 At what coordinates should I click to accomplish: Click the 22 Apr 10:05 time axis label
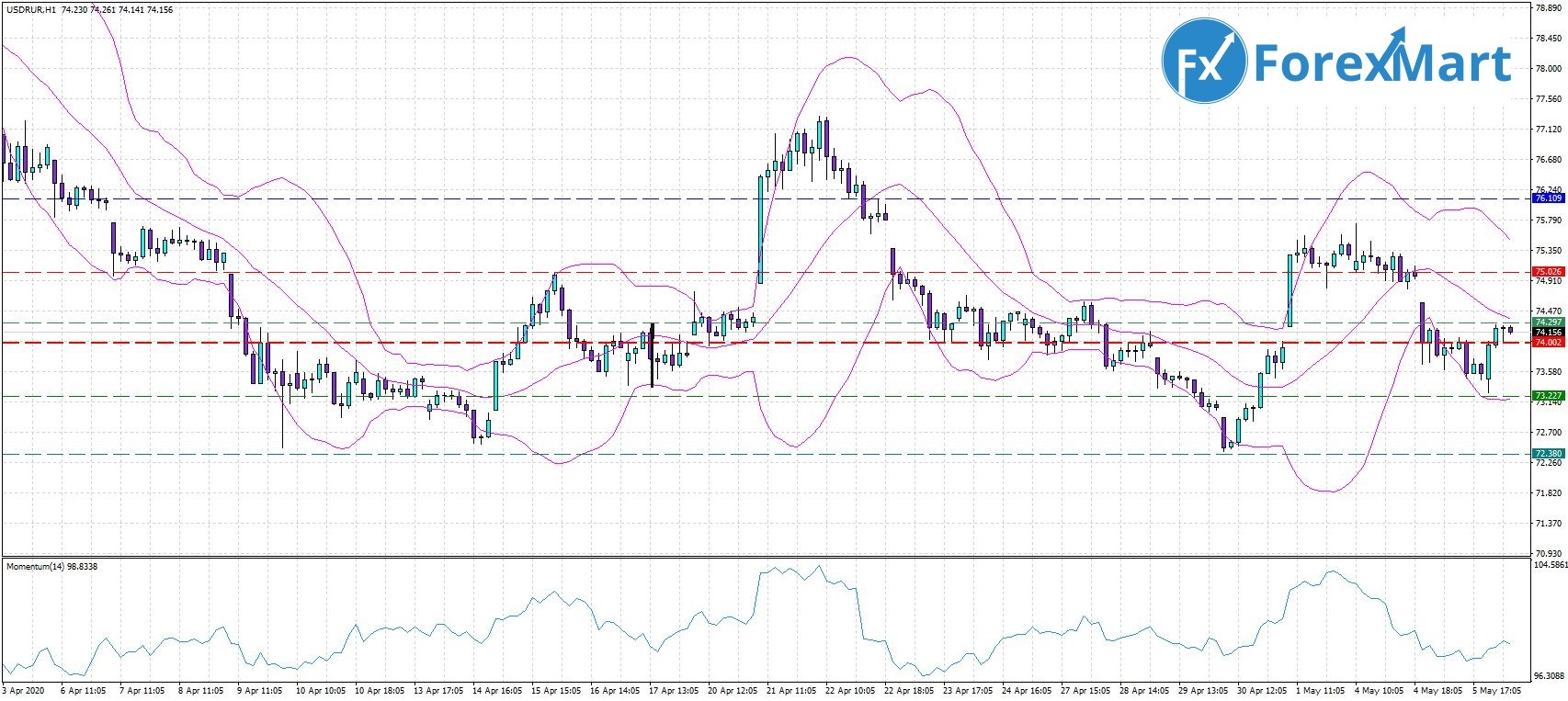point(849,689)
